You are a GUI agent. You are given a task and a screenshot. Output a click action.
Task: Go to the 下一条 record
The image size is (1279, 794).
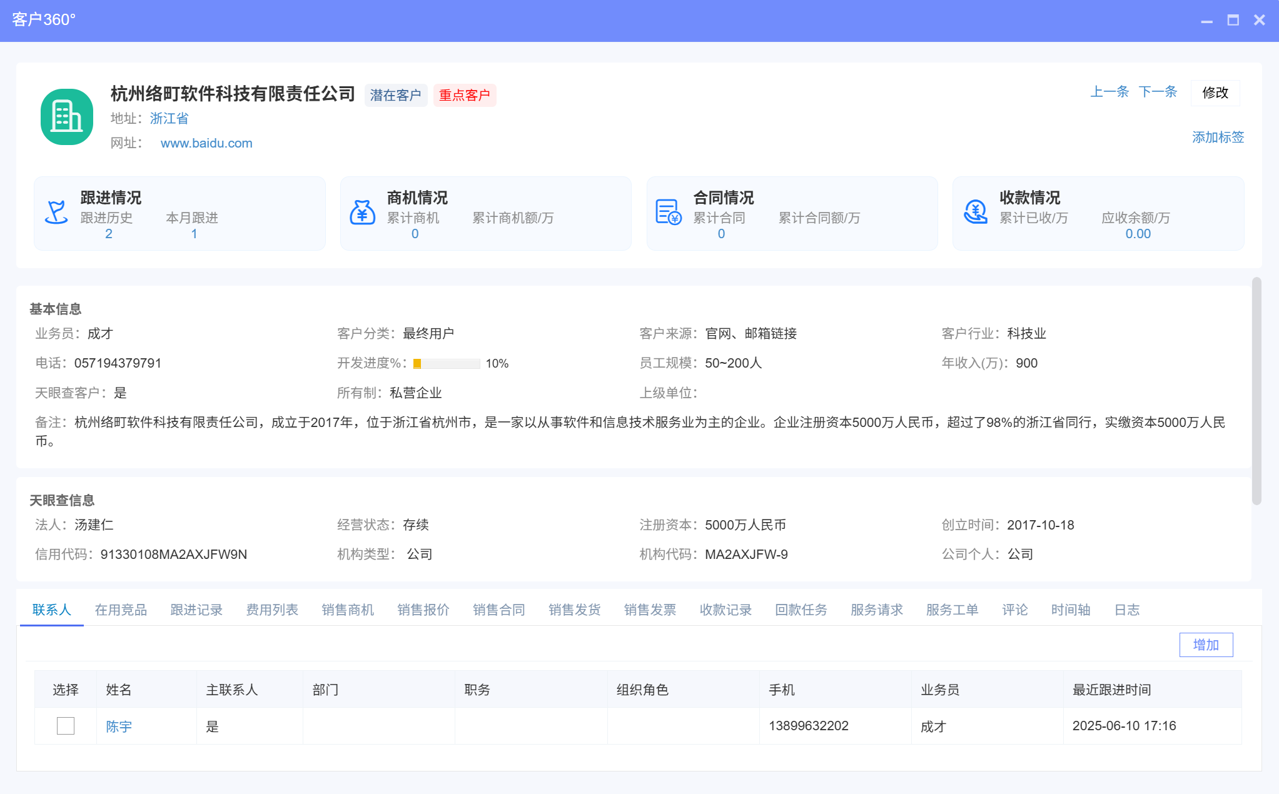pyautogui.click(x=1157, y=91)
